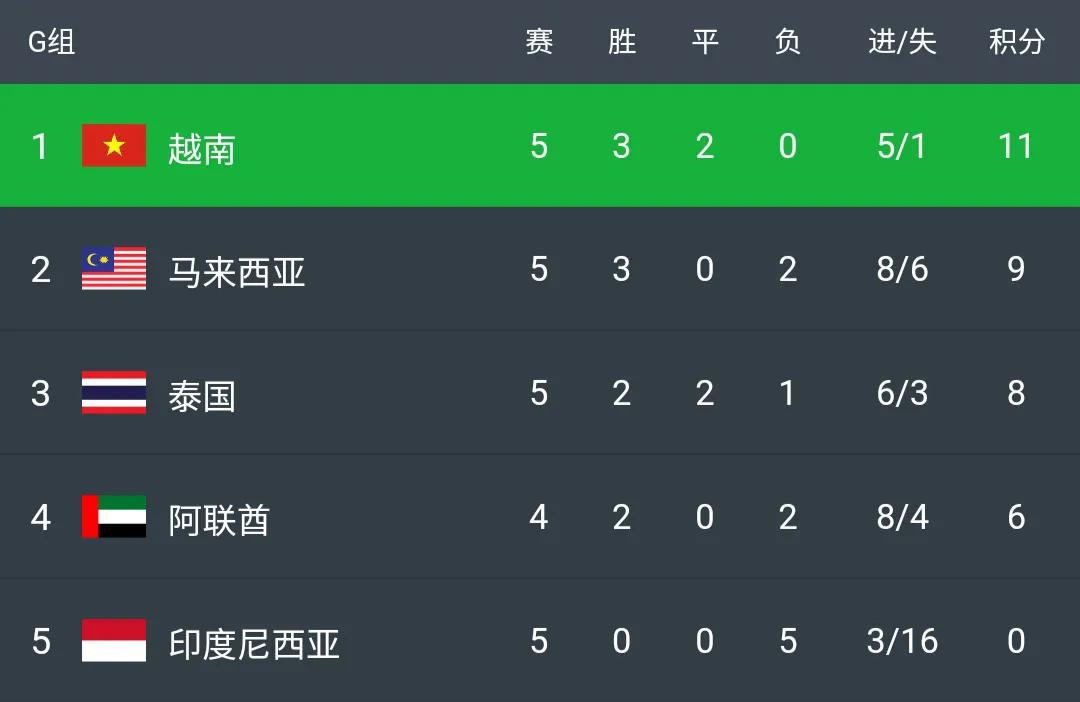Viewport: 1080px width, 702px height.
Task: Open the 马来西亚 team page
Action: 236,271
